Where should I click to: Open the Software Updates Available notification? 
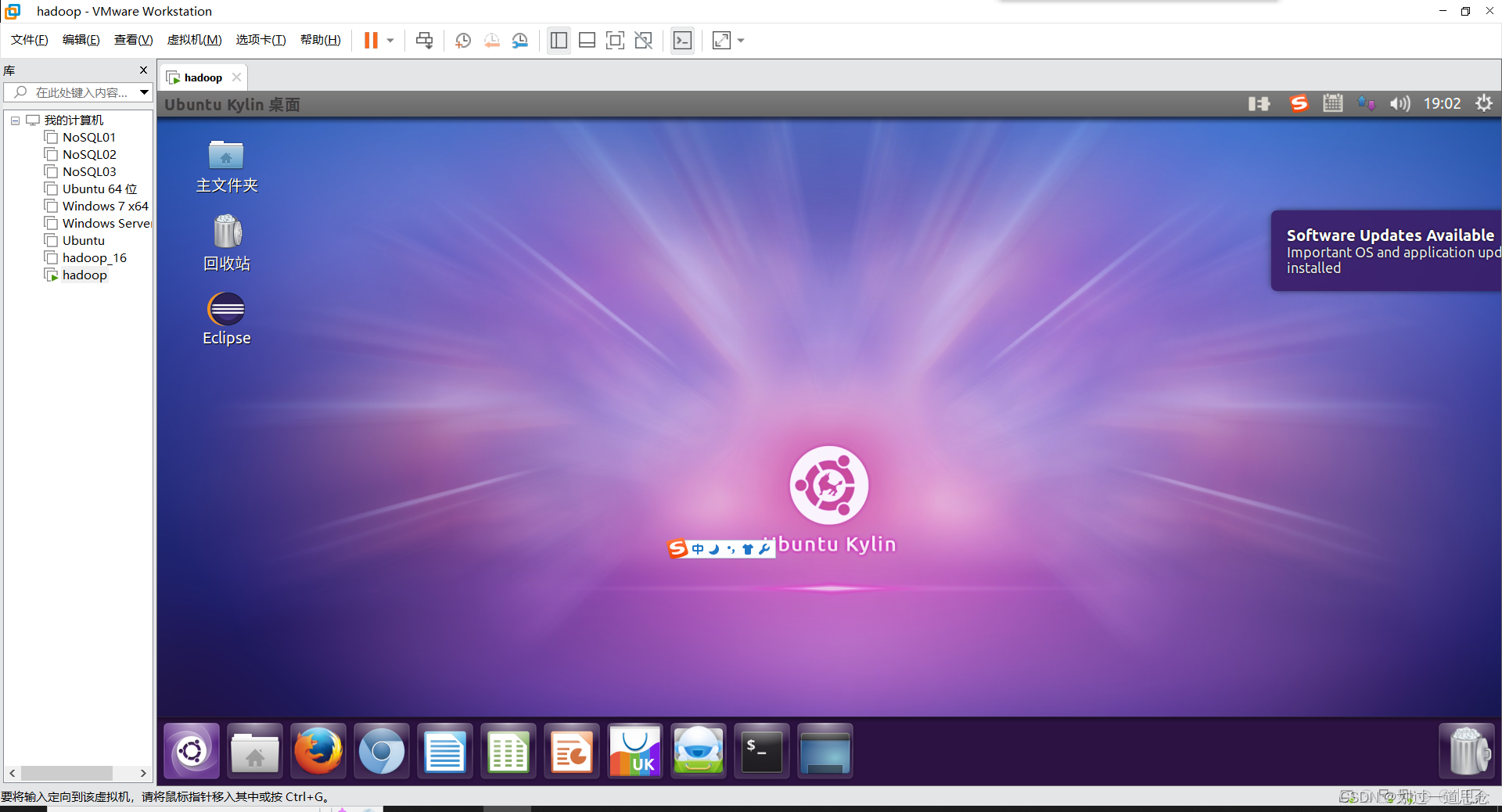click(1386, 250)
